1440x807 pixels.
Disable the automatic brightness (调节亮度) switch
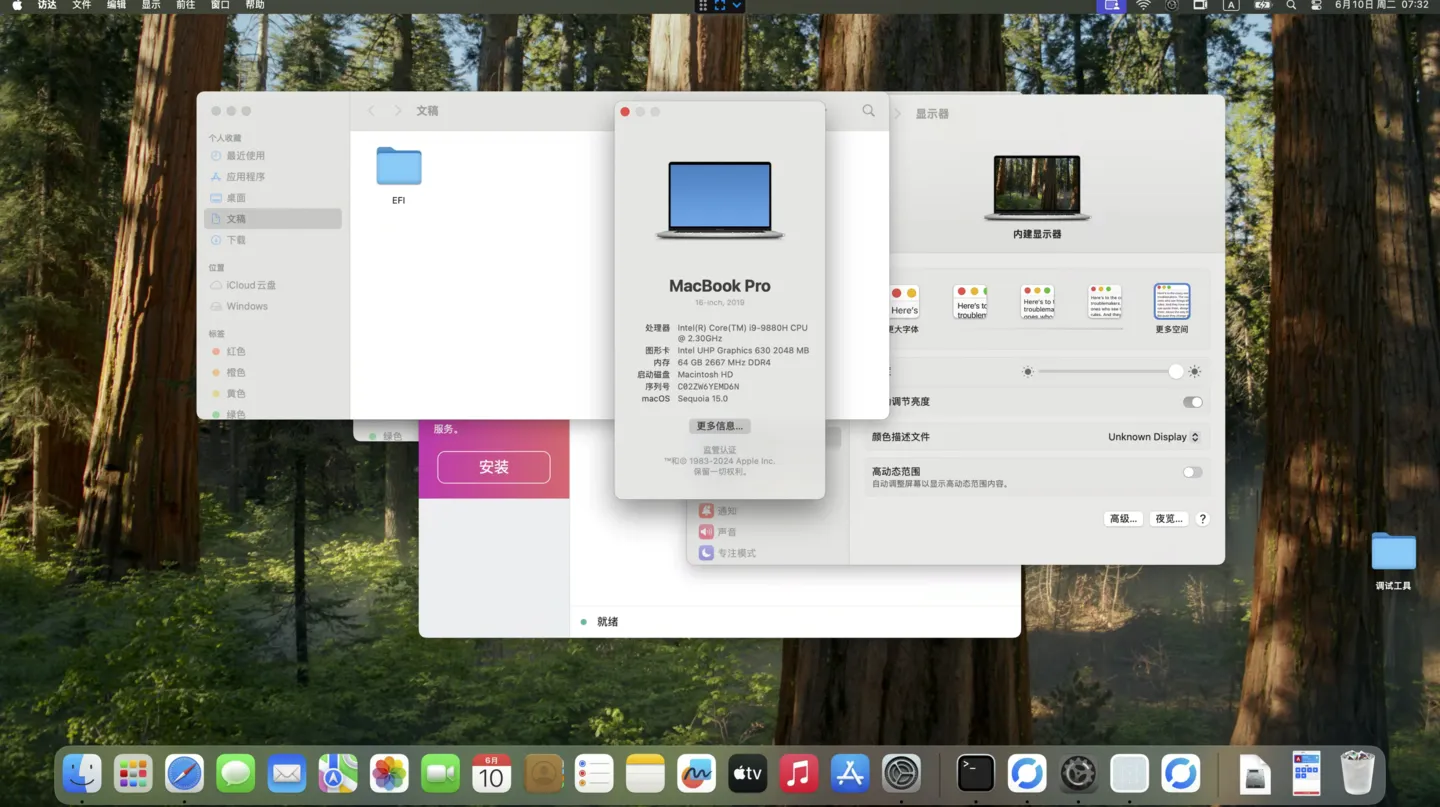1192,402
